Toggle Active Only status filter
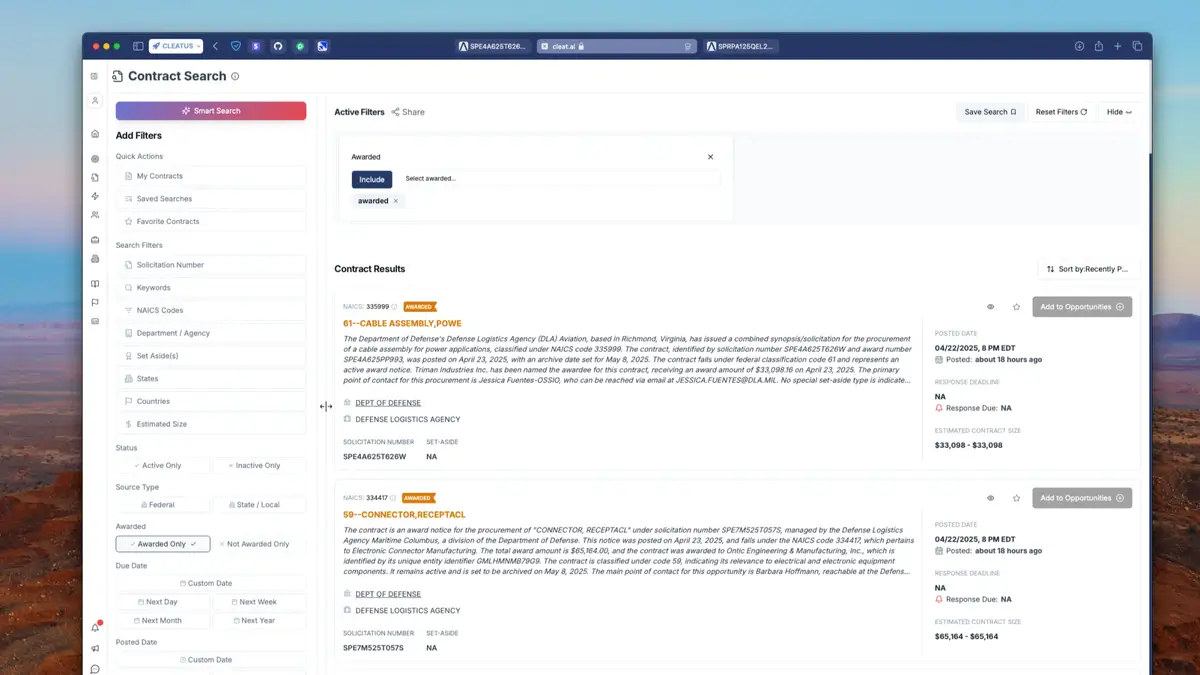 (x=163, y=466)
